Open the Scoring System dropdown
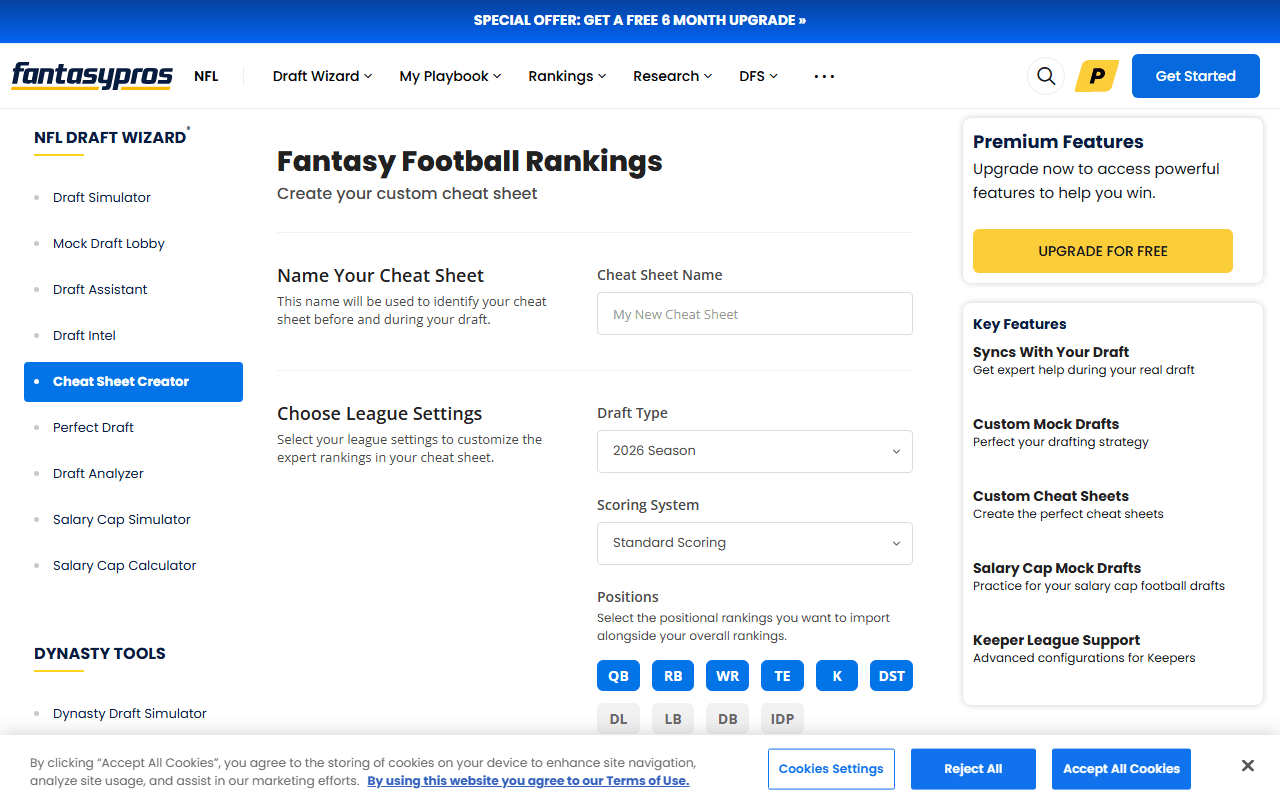 click(x=755, y=543)
